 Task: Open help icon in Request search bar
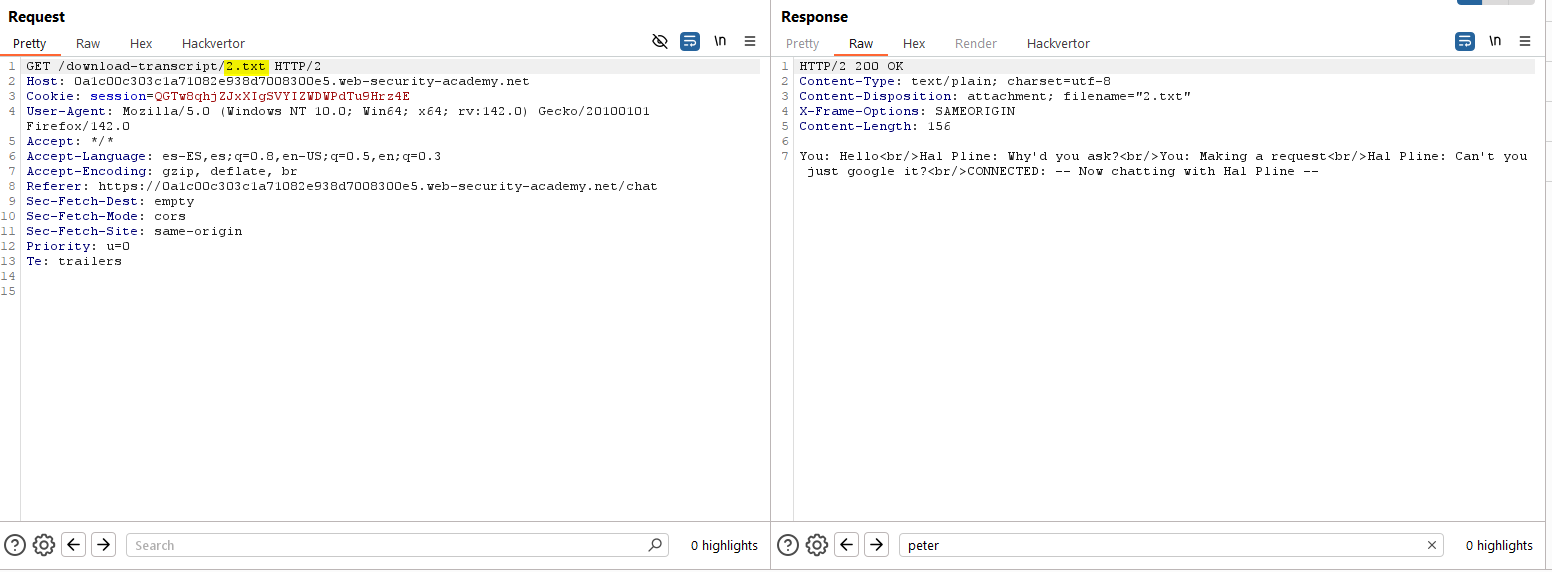(x=15, y=545)
